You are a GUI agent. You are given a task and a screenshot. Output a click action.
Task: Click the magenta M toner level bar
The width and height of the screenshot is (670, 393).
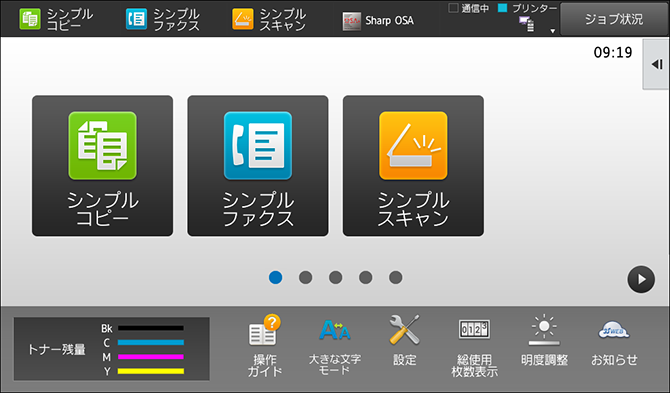click(x=151, y=357)
